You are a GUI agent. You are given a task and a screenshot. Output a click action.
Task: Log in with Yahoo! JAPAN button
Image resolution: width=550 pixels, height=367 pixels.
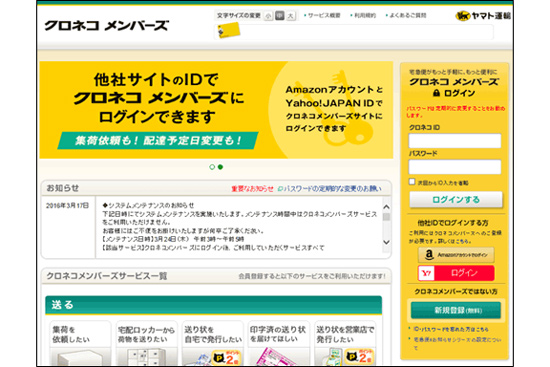tap(456, 273)
